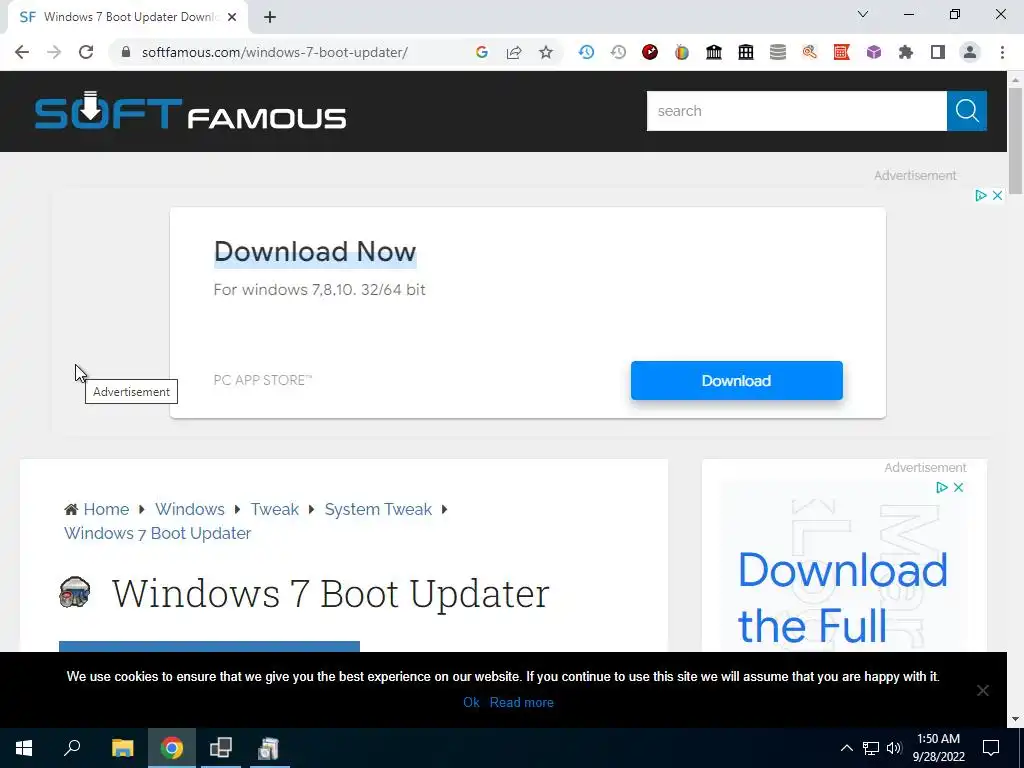Image resolution: width=1024 pixels, height=768 pixels.
Task: Share this page using the share icon
Action: (x=514, y=52)
